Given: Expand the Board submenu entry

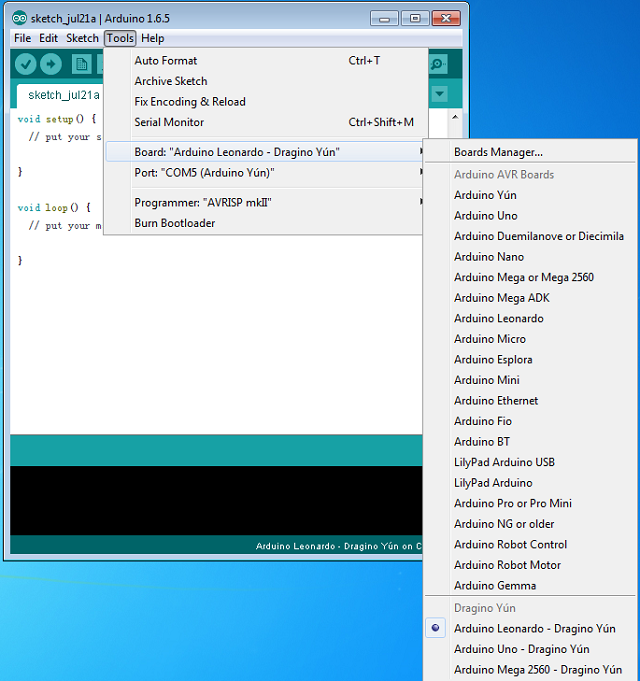Looking at the screenshot, I should tap(264, 152).
